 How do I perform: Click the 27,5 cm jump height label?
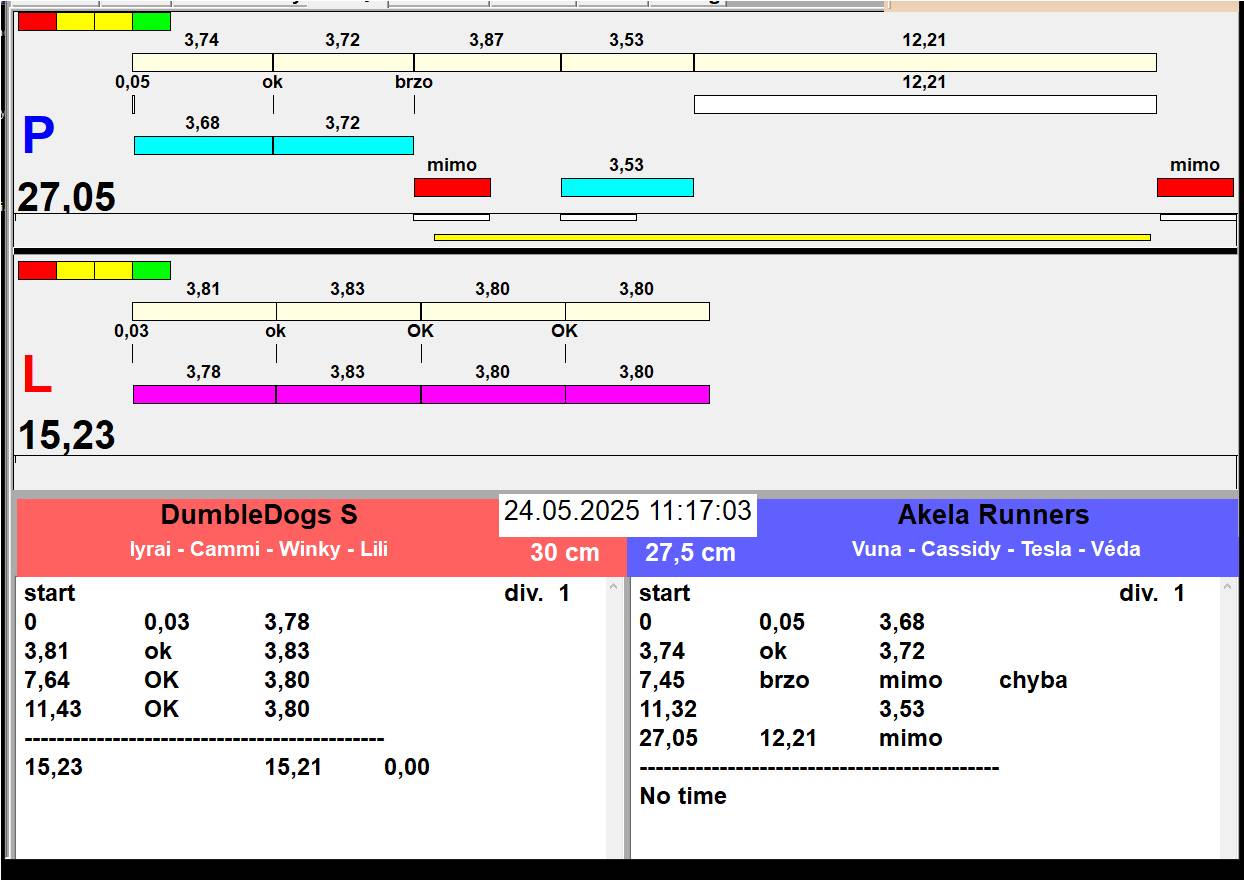point(690,552)
